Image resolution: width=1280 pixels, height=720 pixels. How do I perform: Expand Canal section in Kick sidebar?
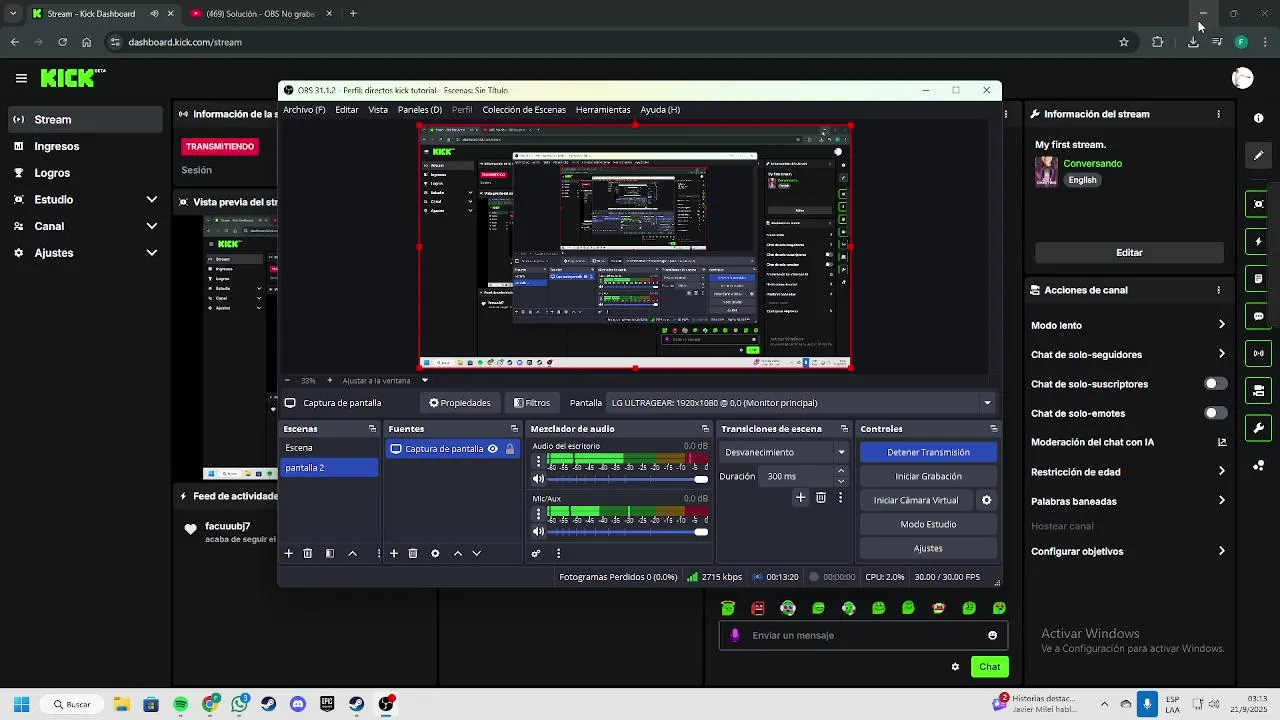tap(152, 226)
